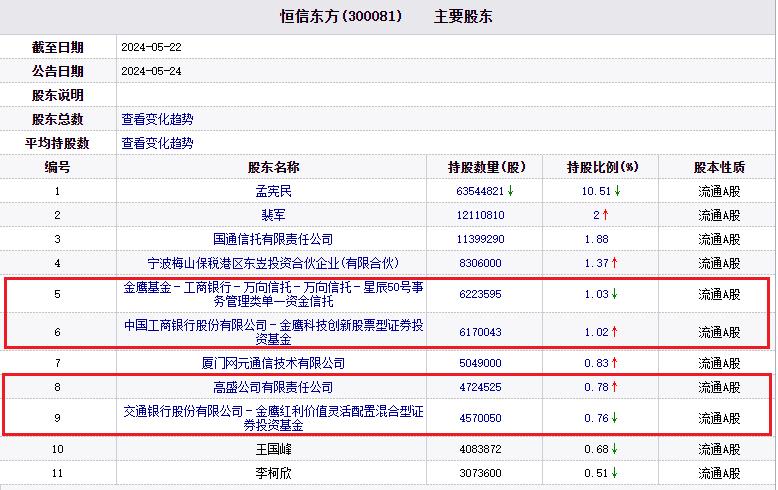778x490 pixels.
Task: Click holding ratio 0.76
Action: coord(596,418)
